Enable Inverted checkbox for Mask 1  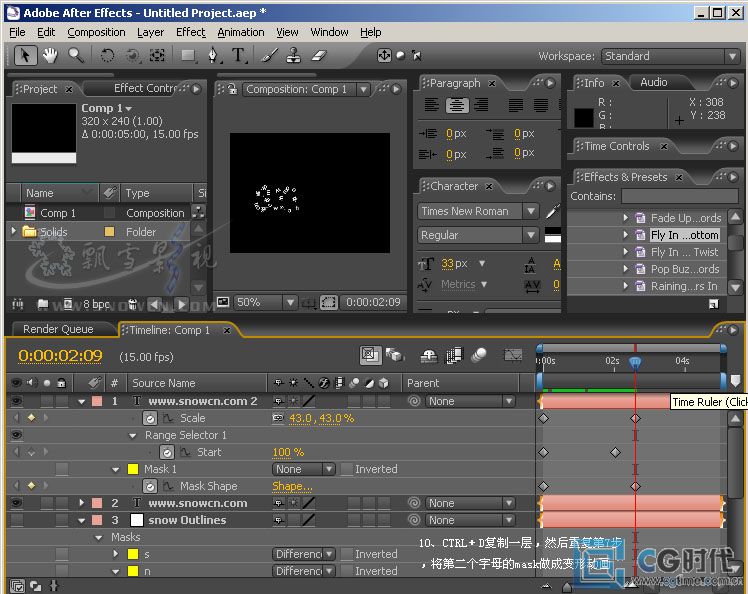pyautogui.click(x=347, y=469)
